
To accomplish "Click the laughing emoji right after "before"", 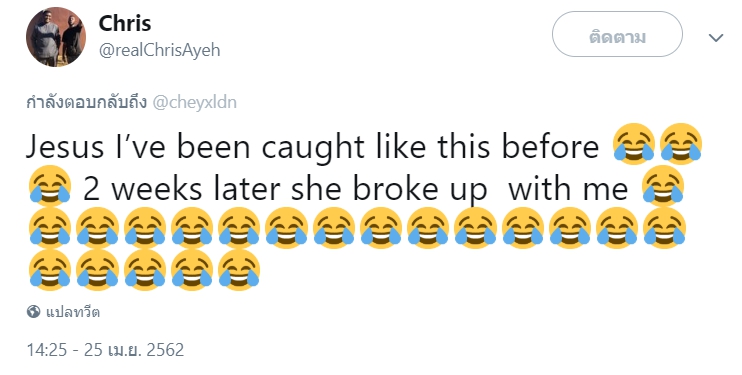I will pyautogui.click(x=634, y=143).
